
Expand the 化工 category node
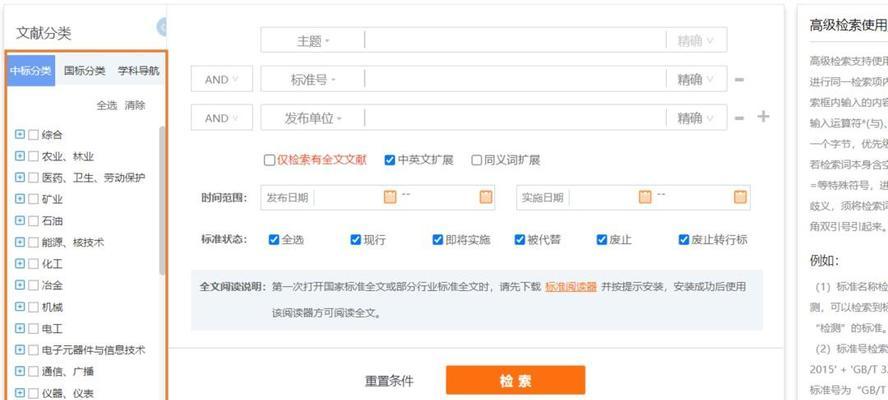20,263
